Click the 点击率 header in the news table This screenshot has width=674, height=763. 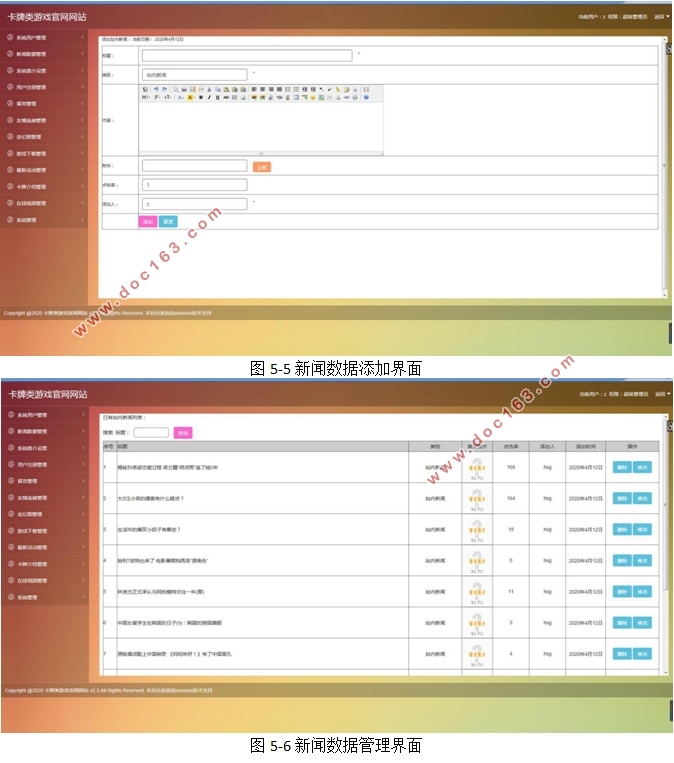pyautogui.click(x=510, y=446)
